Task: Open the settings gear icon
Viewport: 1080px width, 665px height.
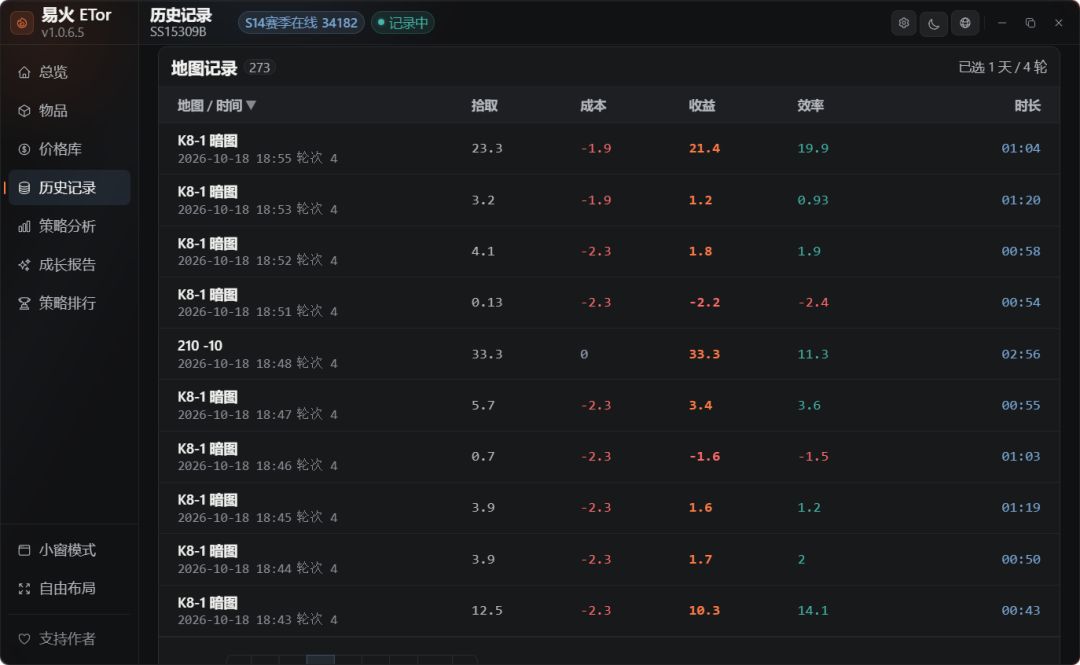Action: [904, 23]
